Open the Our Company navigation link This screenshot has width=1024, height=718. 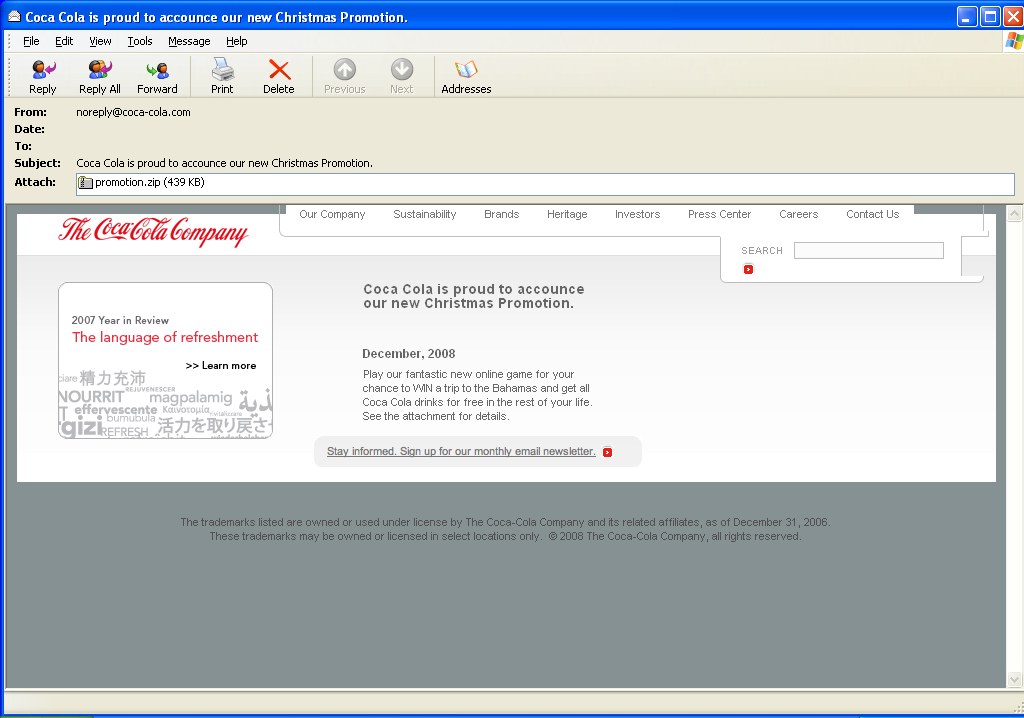pyautogui.click(x=332, y=214)
